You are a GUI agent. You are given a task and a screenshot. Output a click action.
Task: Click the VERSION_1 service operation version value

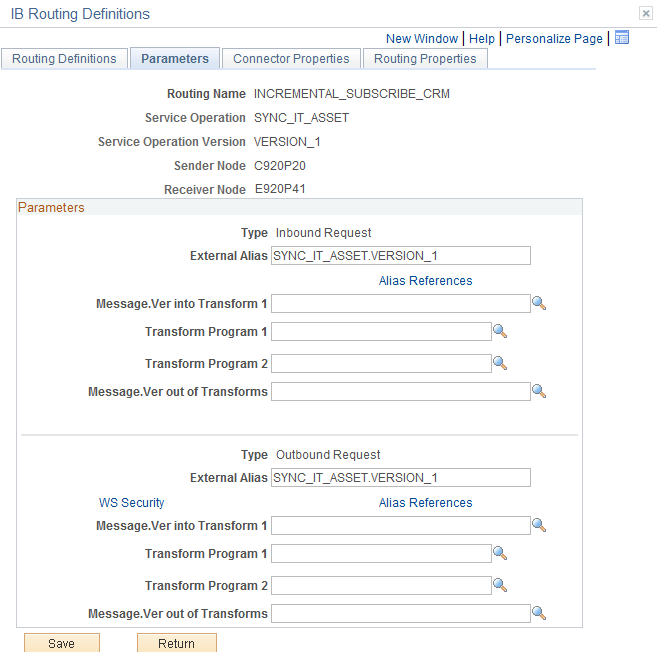point(287,142)
